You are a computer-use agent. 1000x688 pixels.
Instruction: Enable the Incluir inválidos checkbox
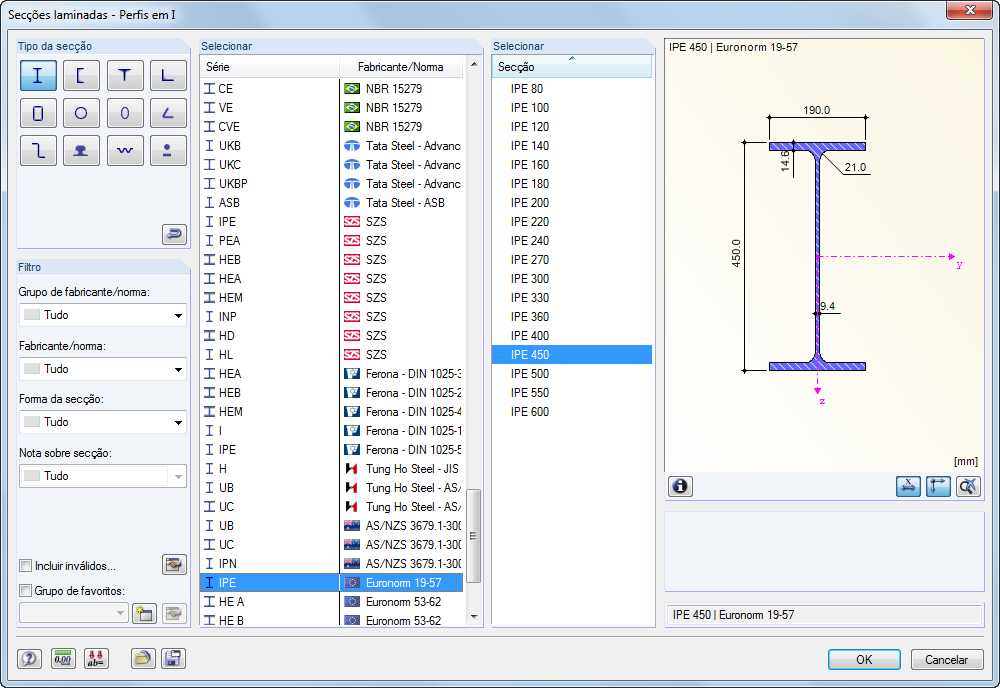click(27, 566)
